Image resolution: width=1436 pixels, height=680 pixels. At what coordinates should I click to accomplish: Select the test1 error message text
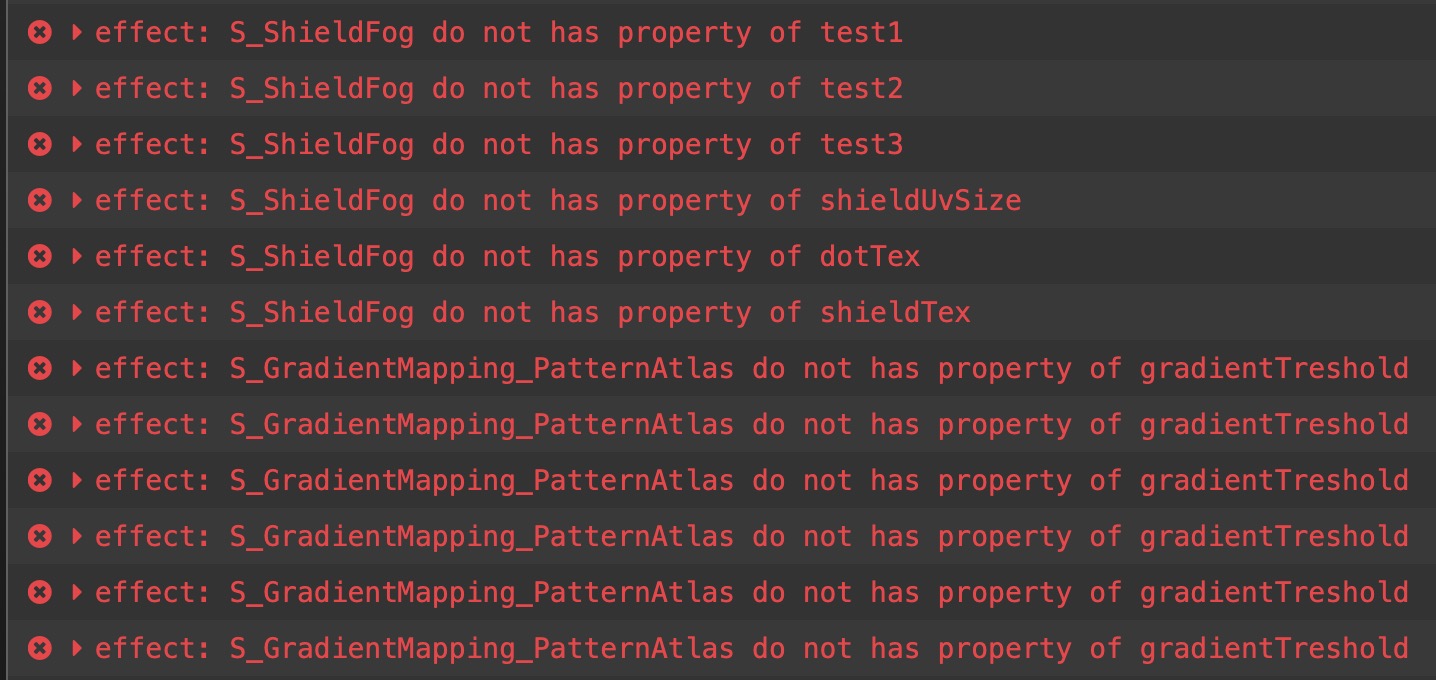pyautogui.click(x=498, y=33)
